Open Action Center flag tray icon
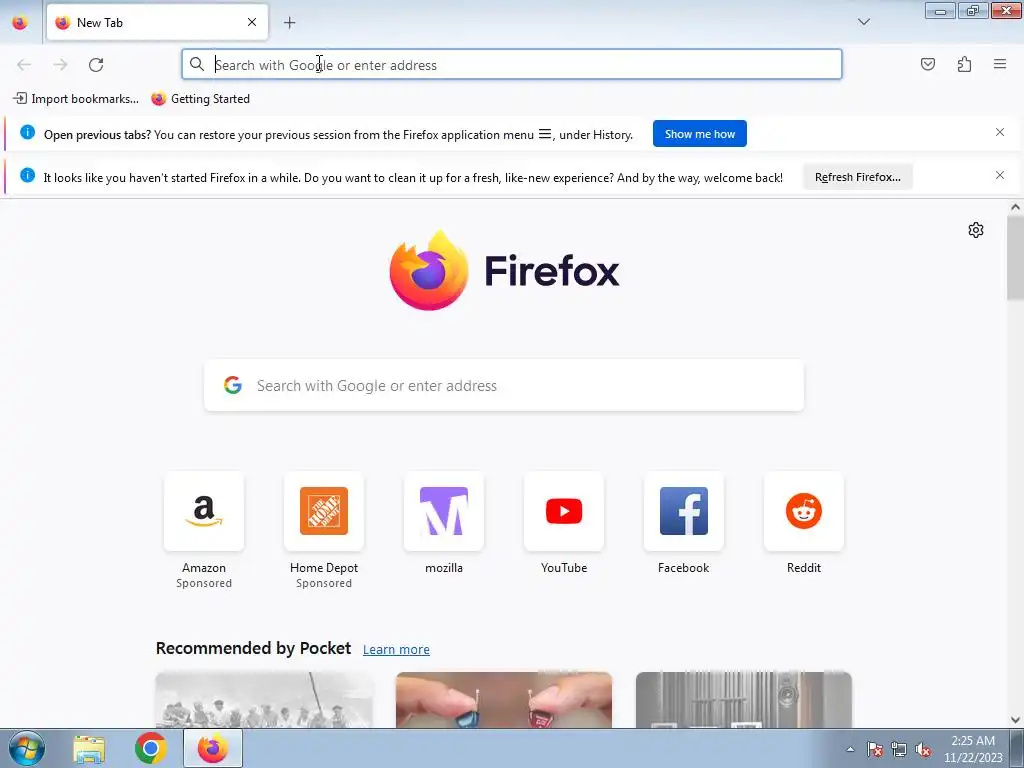The height and width of the screenshot is (768, 1024). [x=875, y=749]
